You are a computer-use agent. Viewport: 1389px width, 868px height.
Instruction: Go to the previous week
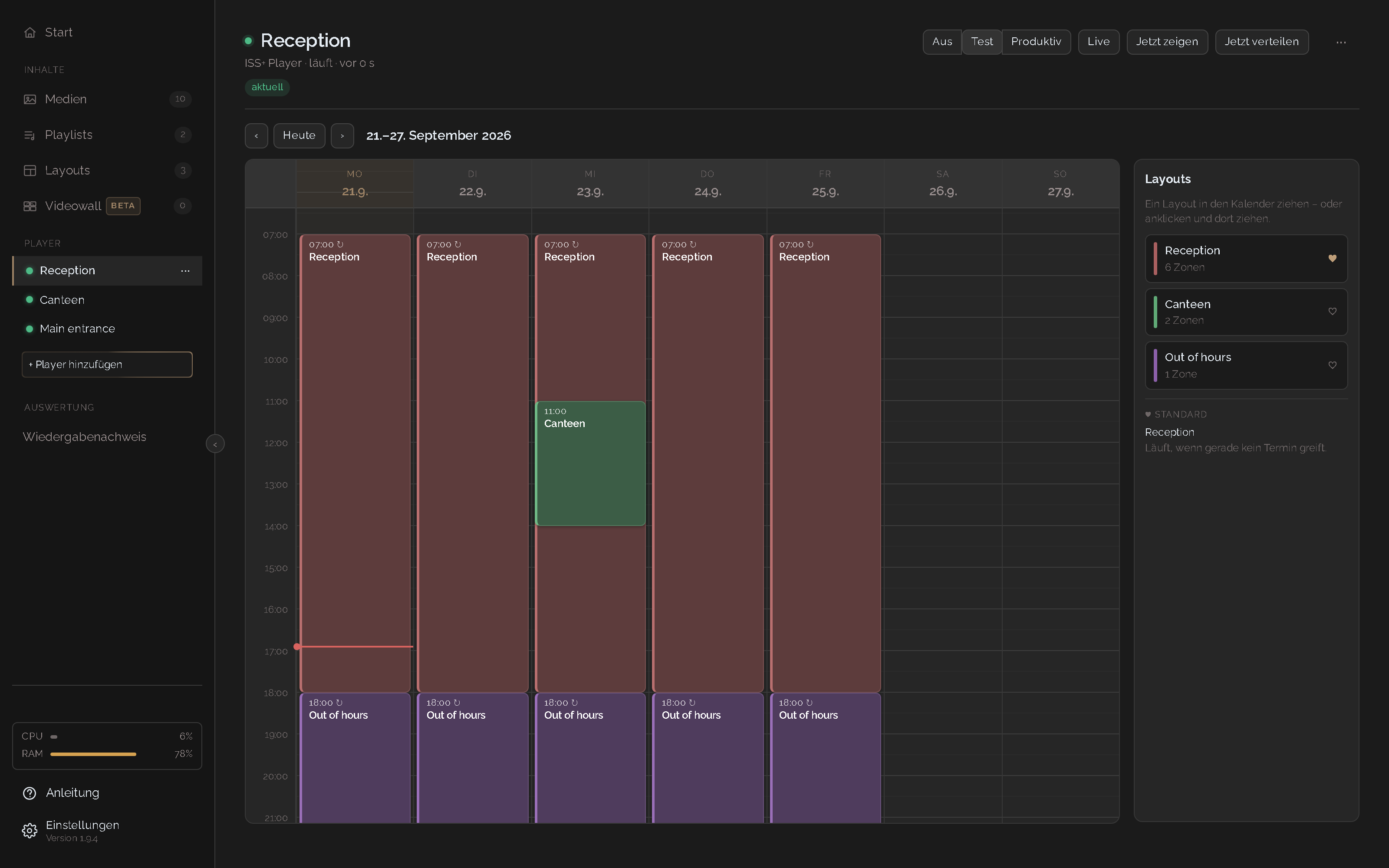point(256,136)
